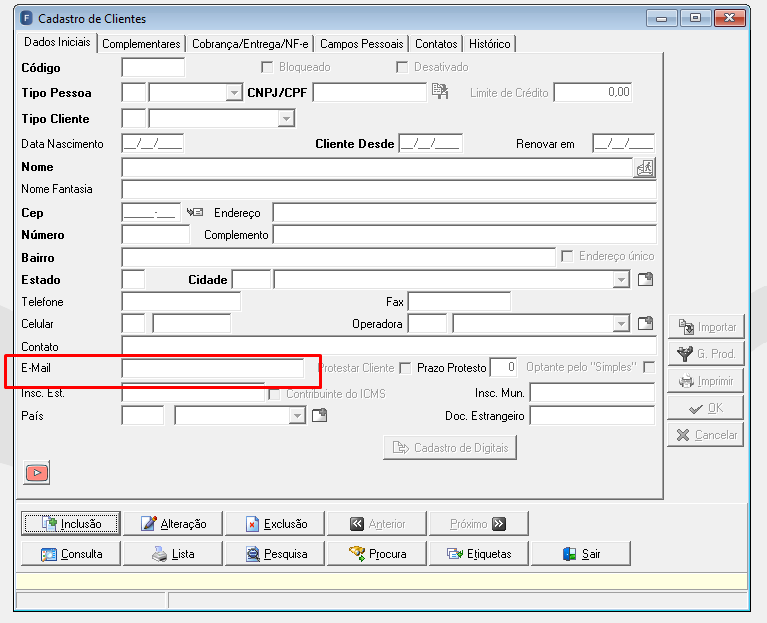This screenshot has width=767, height=623.
Task: Click the red video play icon
Action: click(37, 472)
